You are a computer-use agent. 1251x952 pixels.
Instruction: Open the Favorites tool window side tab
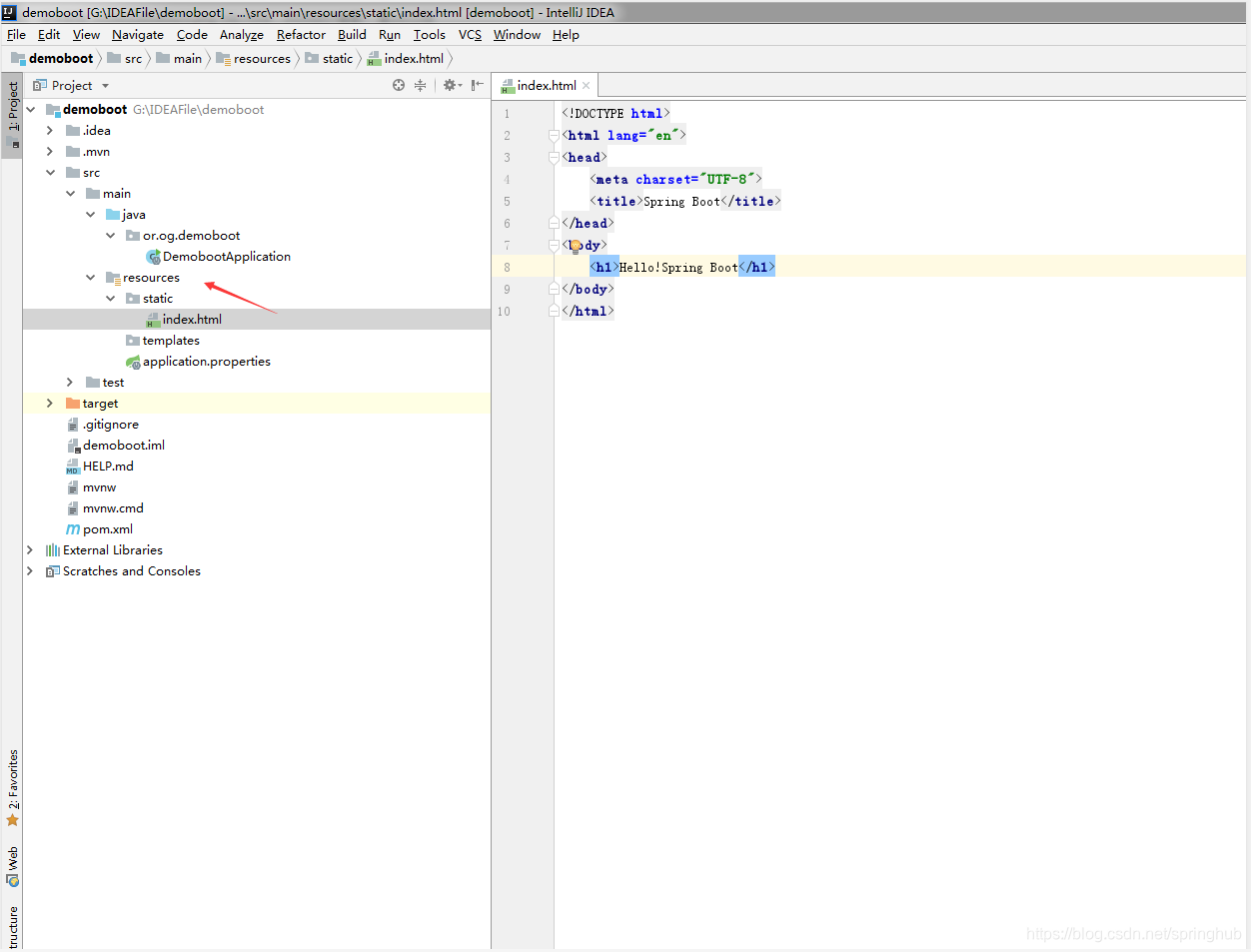click(12, 787)
